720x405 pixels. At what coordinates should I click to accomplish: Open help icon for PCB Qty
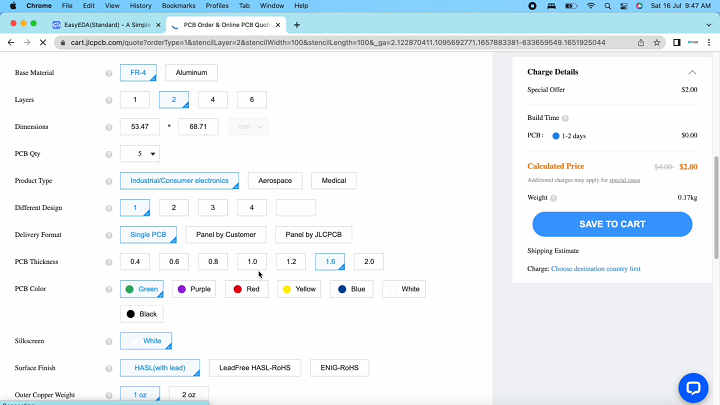[109, 154]
